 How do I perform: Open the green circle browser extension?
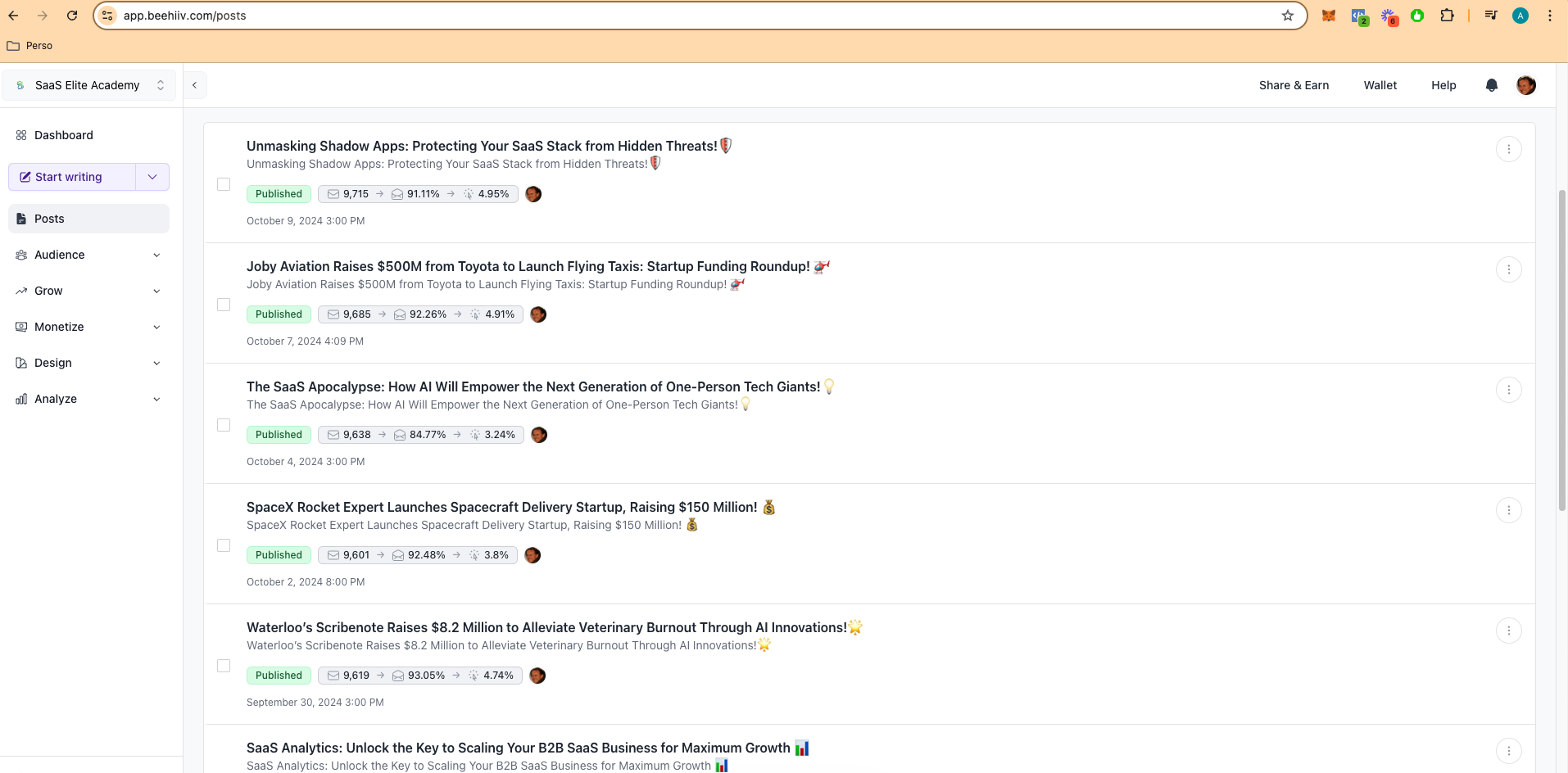click(1417, 16)
